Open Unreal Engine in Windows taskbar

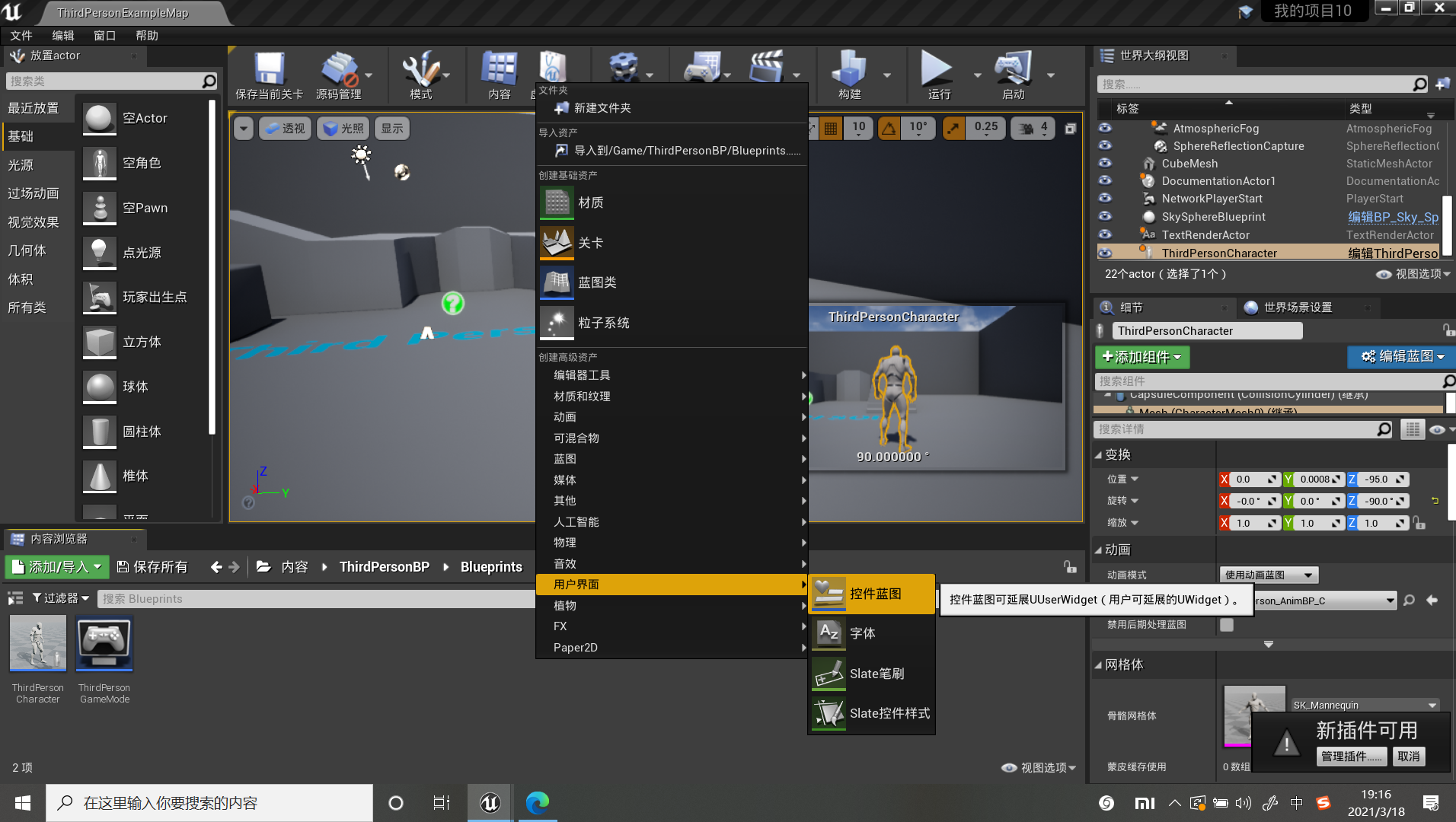490,803
